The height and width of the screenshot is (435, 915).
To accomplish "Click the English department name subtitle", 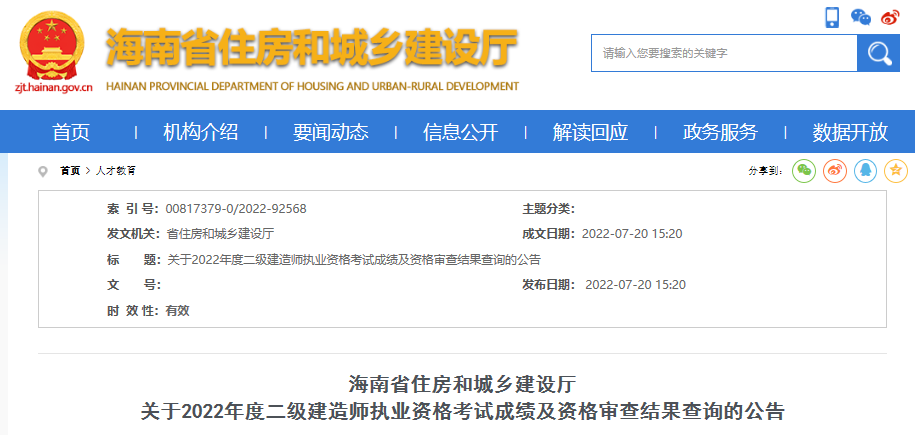I will pyautogui.click(x=312, y=86).
